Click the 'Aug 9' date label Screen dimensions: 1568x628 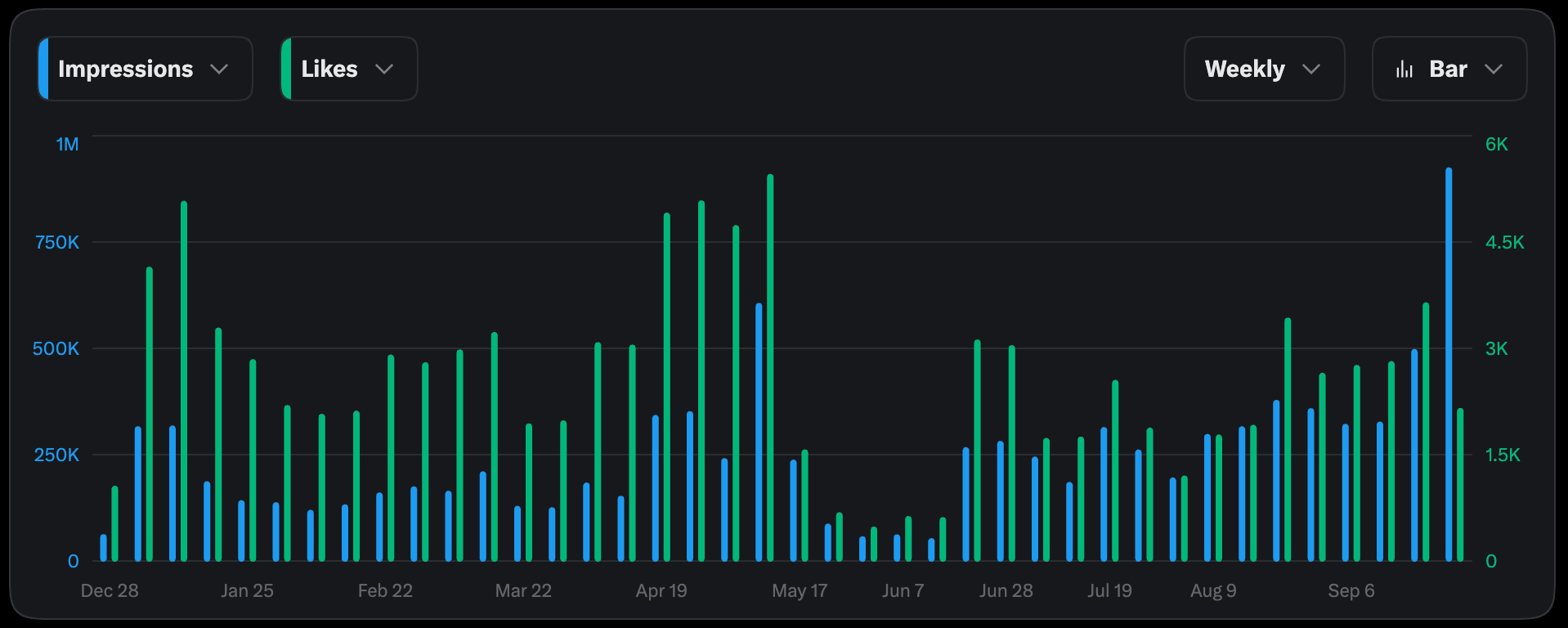1213,590
